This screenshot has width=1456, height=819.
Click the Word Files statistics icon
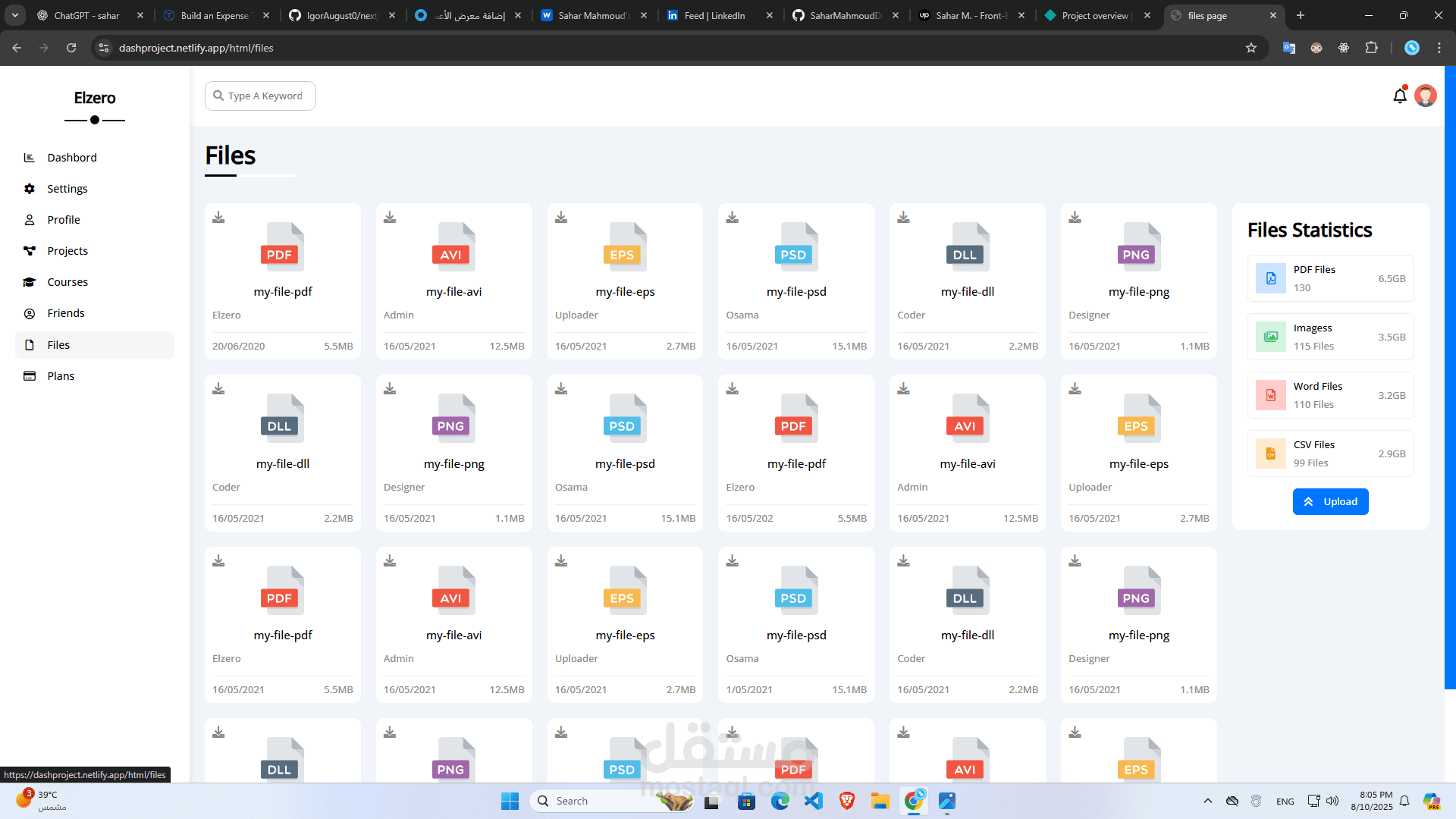click(x=1271, y=395)
